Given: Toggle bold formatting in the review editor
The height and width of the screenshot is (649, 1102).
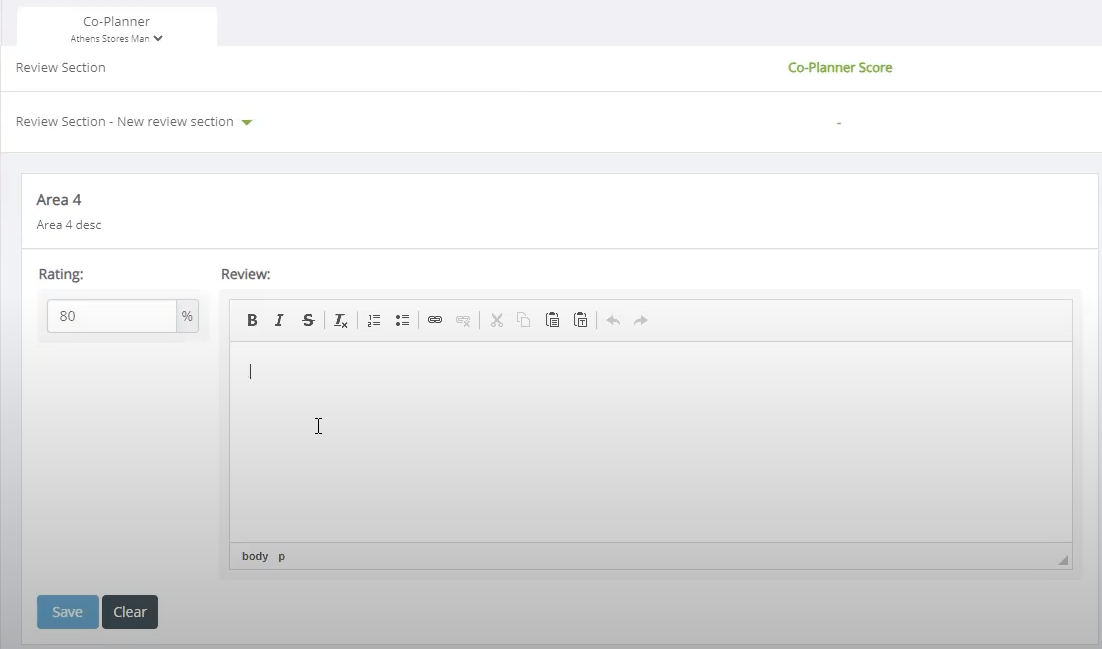Looking at the screenshot, I should pyautogui.click(x=252, y=320).
